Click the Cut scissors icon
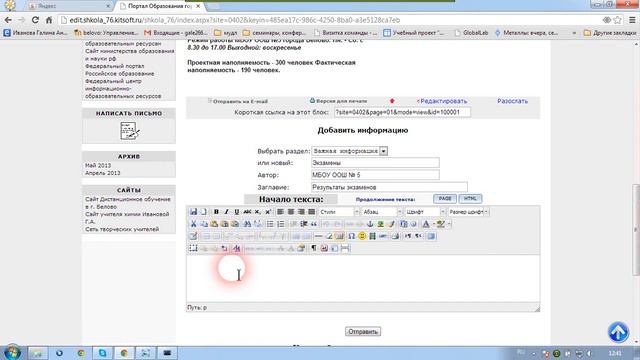This screenshot has width=640, height=360. point(193,224)
